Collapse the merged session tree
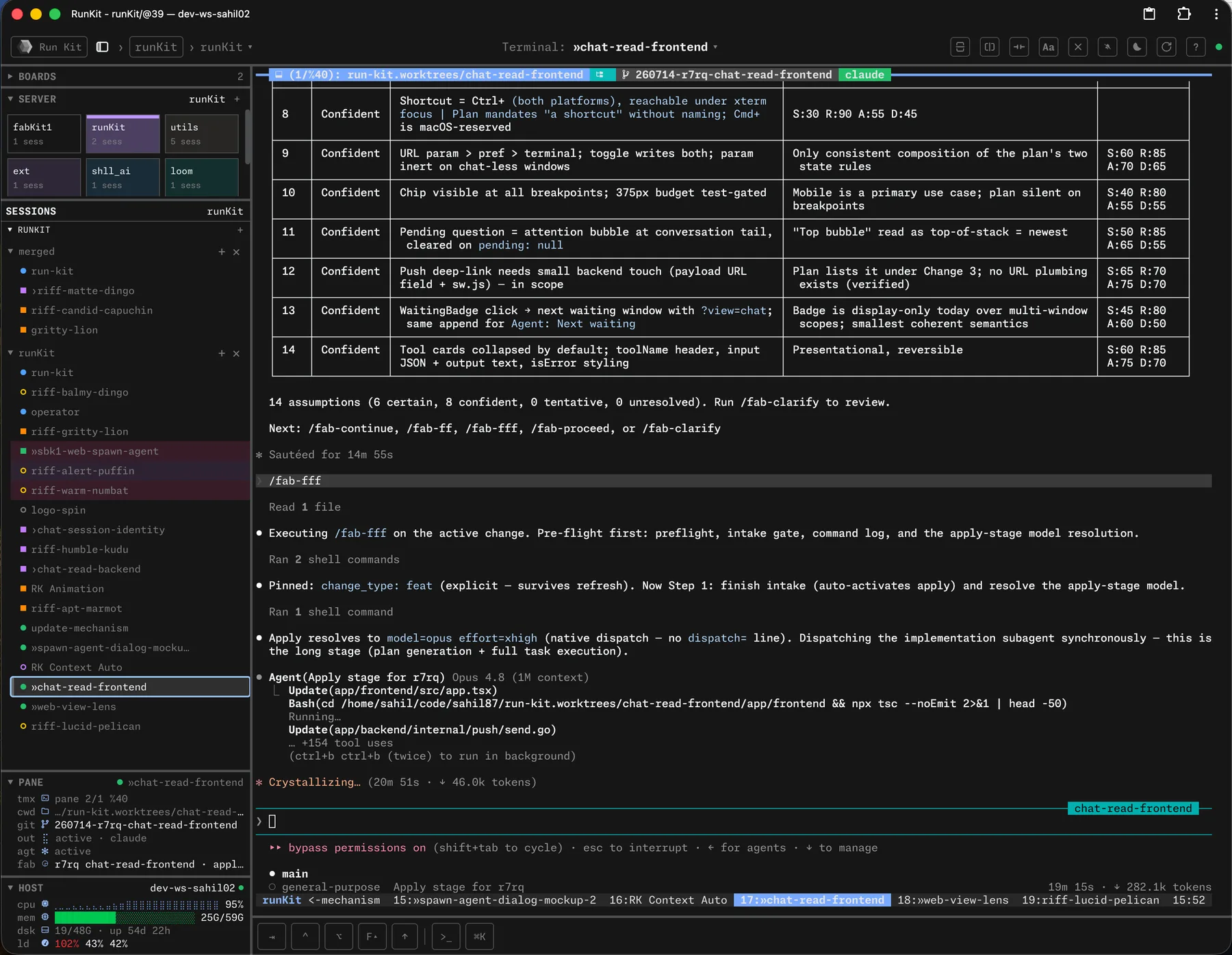This screenshot has height=955, width=1232. [x=10, y=251]
